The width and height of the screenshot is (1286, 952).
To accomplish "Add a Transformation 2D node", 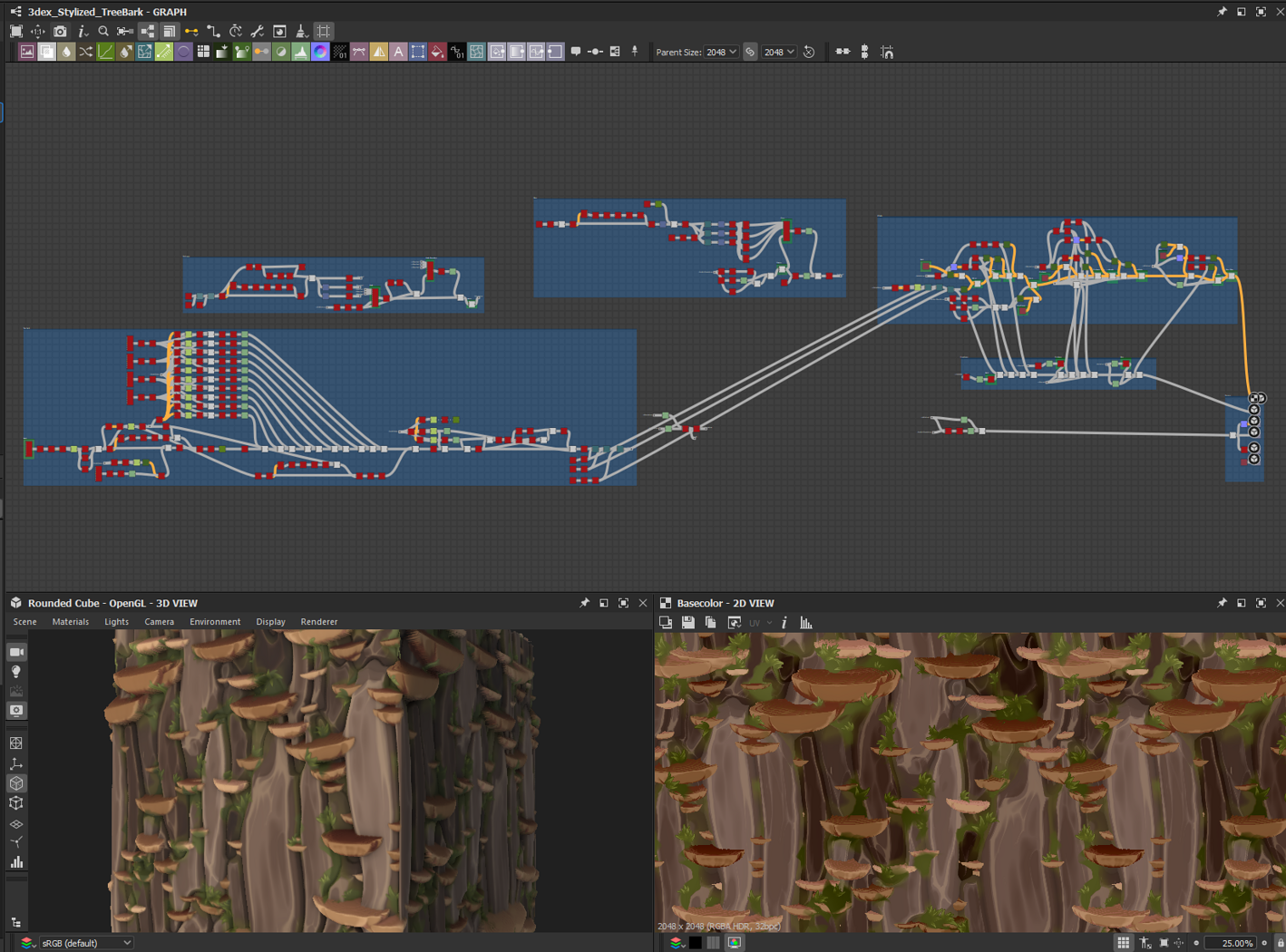I will click(418, 52).
